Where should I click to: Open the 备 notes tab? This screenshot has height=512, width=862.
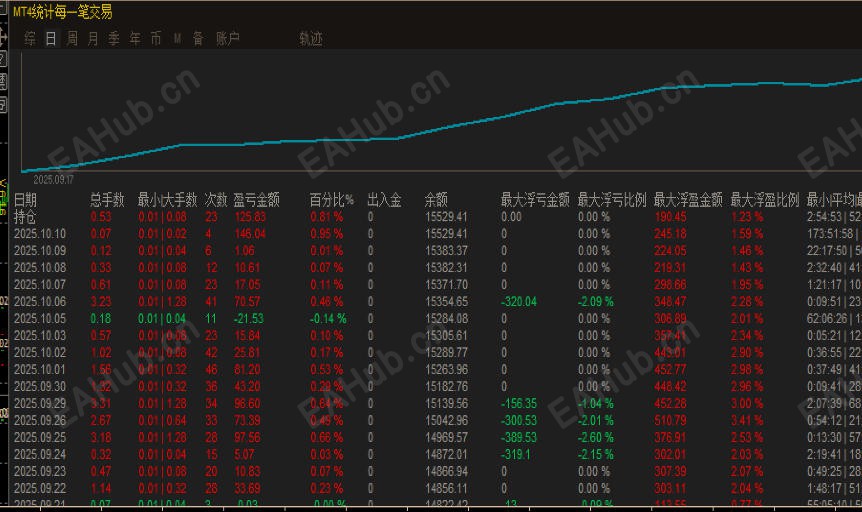198,38
